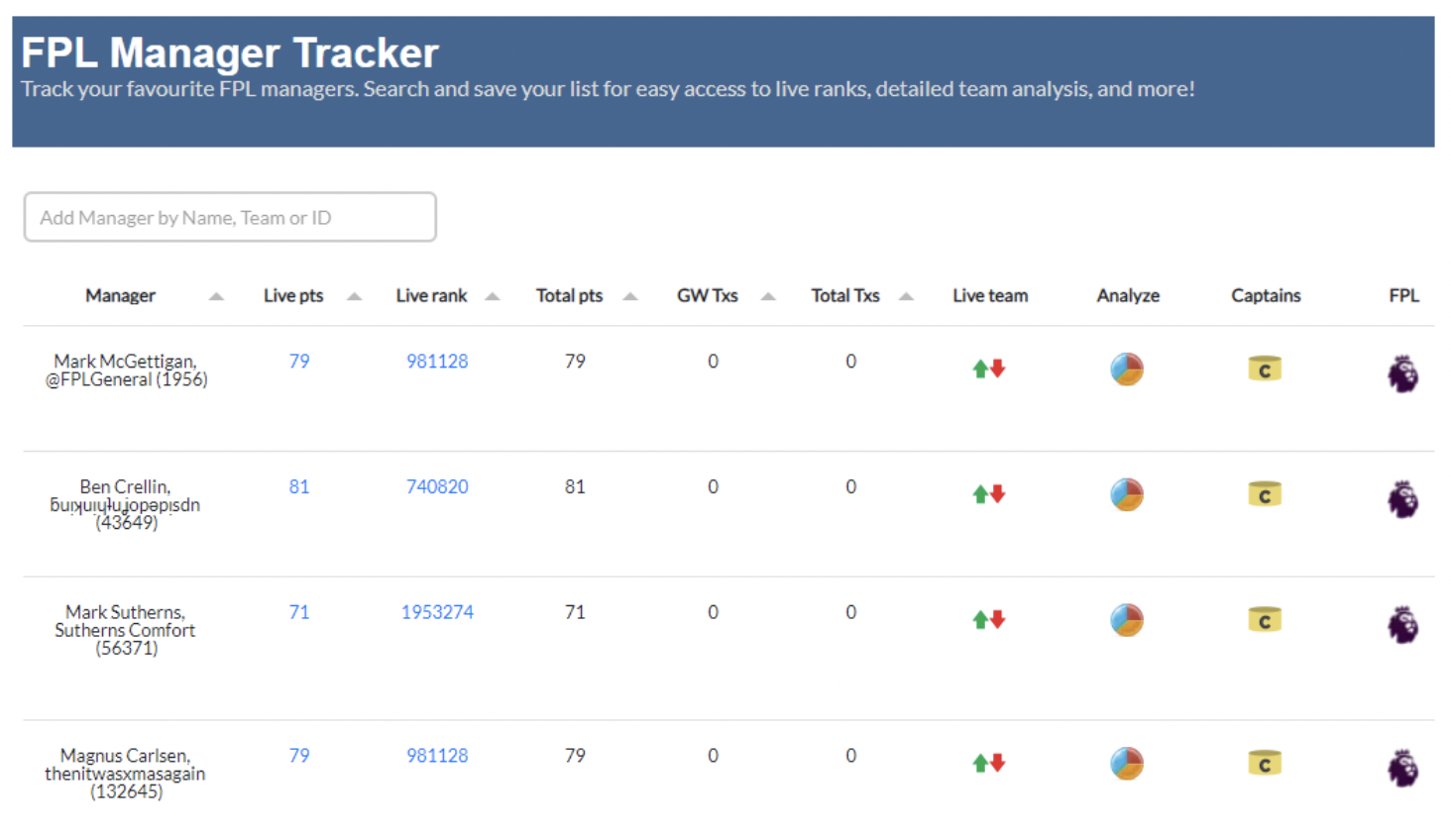Image resolution: width=1451 pixels, height=840 pixels.
Task: Open live rank 981128 for Mark McGettigan
Action: pyautogui.click(x=437, y=361)
